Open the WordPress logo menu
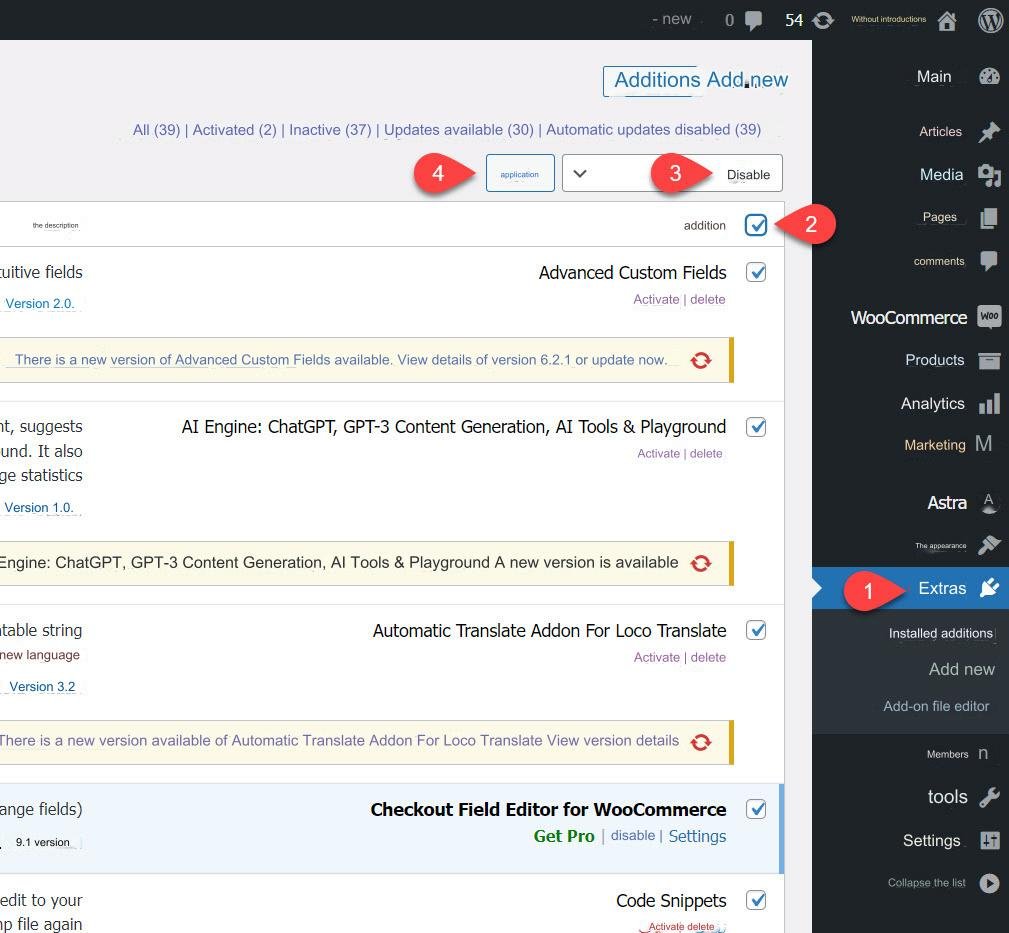The height and width of the screenshot is (933, 1009). [x=990, y=20]
